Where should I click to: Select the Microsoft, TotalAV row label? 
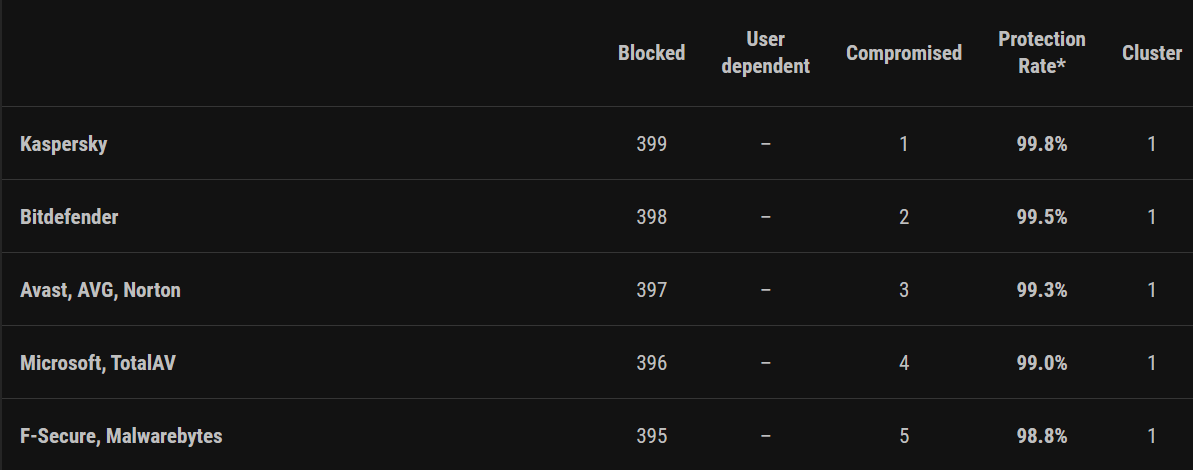pyautogui.click(x=97, y=364)
